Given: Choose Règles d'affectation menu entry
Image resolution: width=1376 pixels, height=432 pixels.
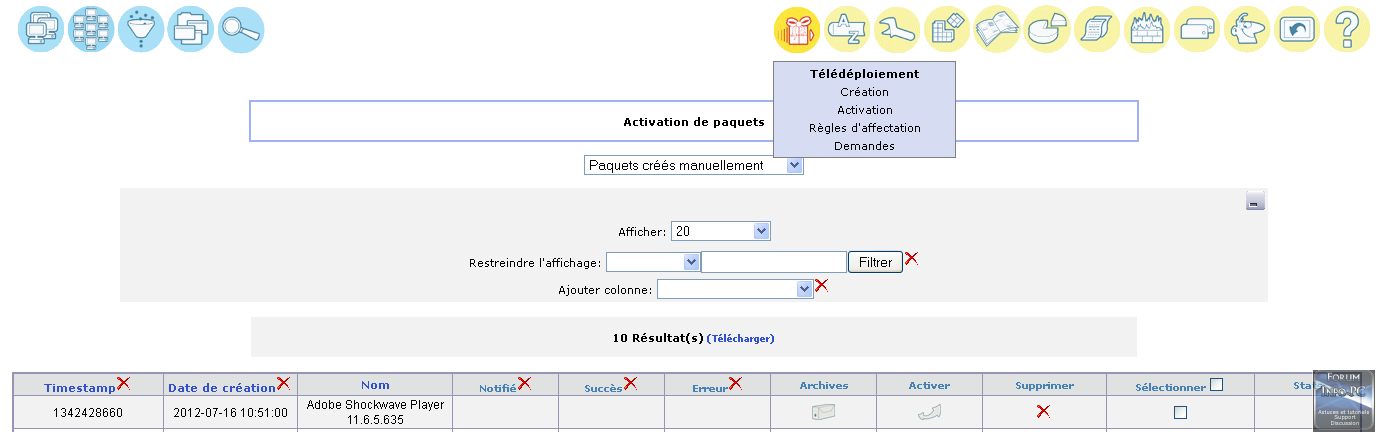Looking at the screenshot, I should coord(864,128).
